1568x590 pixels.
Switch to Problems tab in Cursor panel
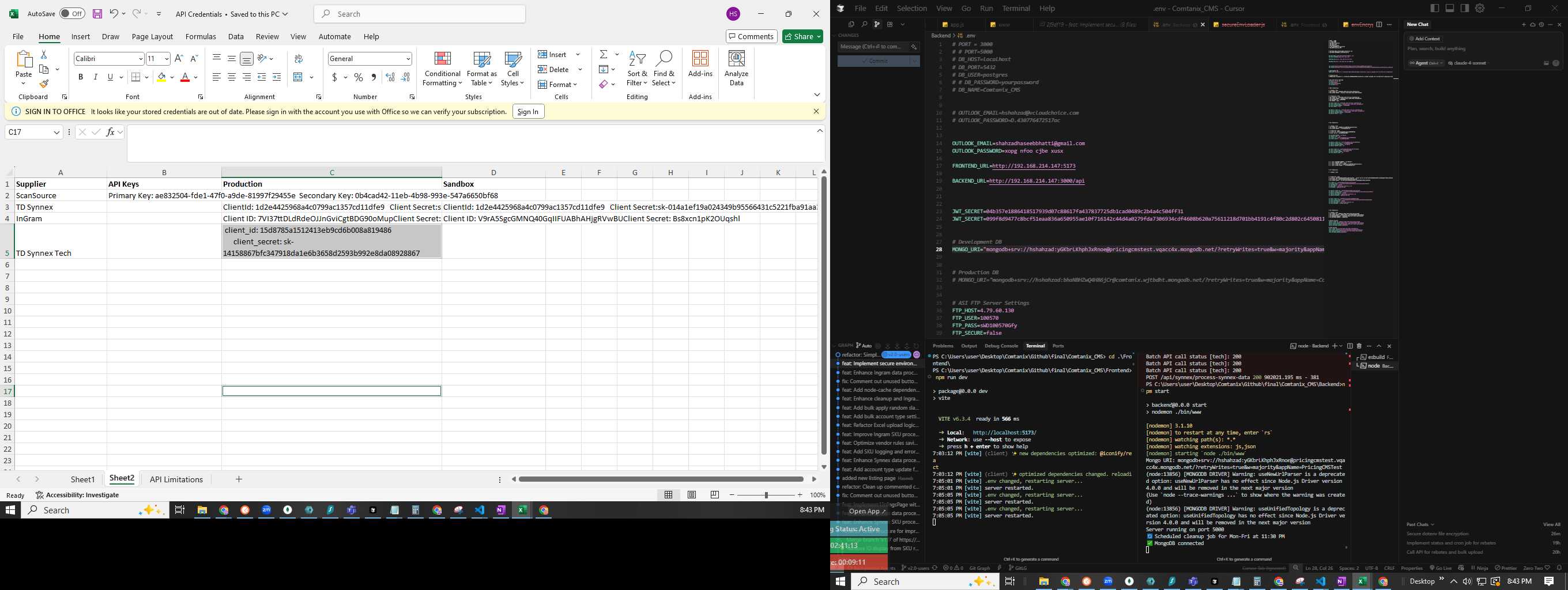pos(943,346)
